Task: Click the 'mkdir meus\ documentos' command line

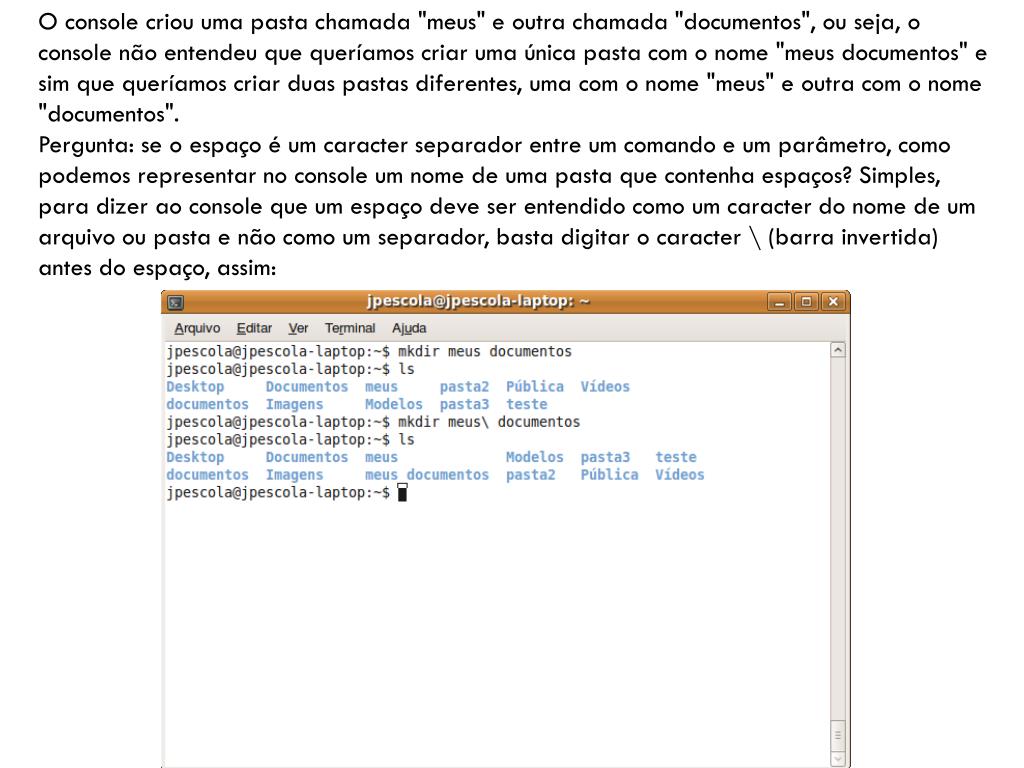Action: click(x=373, y=422)
